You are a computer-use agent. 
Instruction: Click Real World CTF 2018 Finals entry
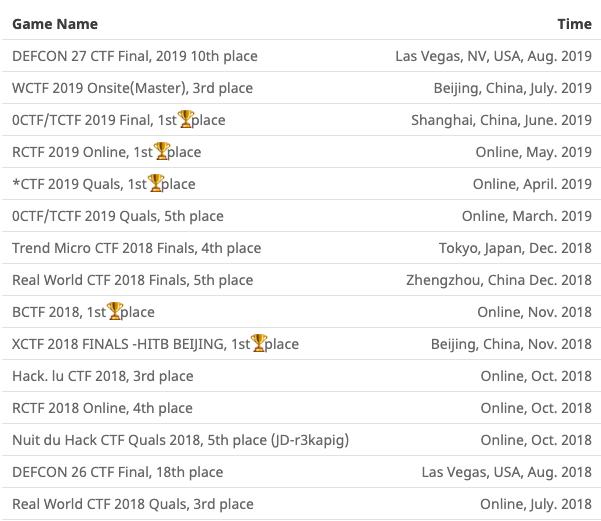point(132,280)
